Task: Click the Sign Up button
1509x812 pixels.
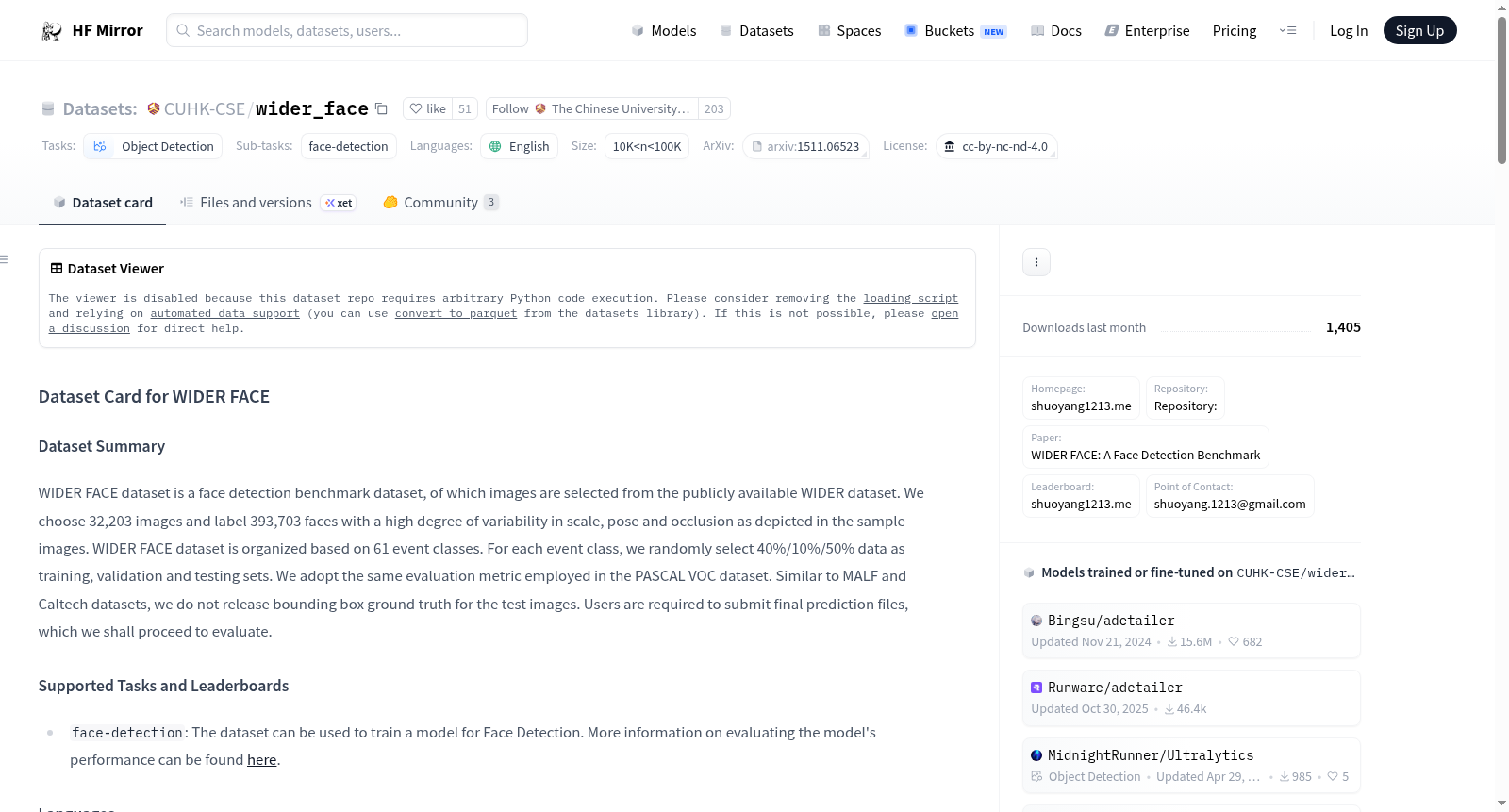Action: pos(1419,31)
